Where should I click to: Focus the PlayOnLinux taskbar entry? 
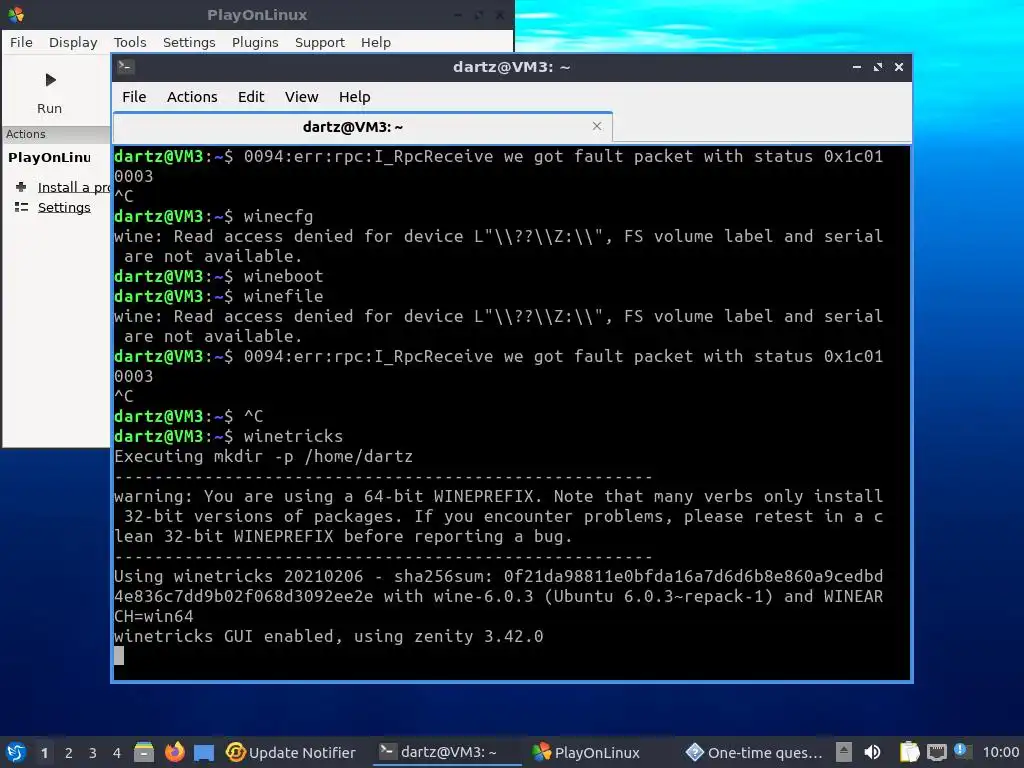(x=586, y=752)
